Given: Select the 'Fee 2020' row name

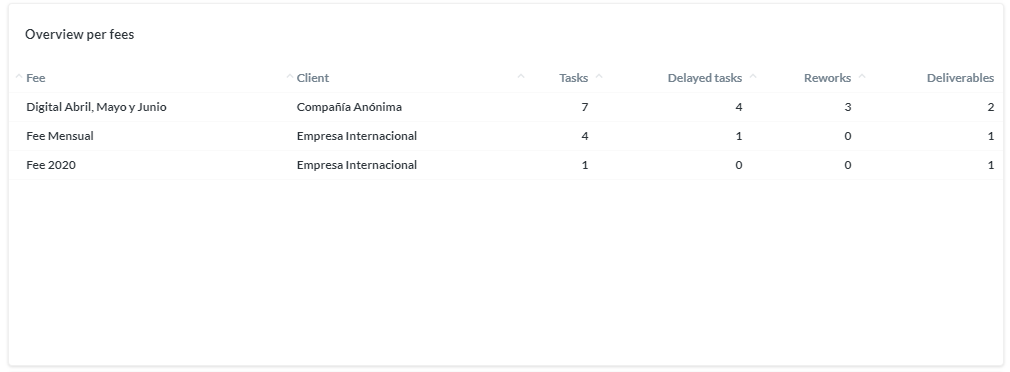Looking at the screenshot, I should coord(51,165).
